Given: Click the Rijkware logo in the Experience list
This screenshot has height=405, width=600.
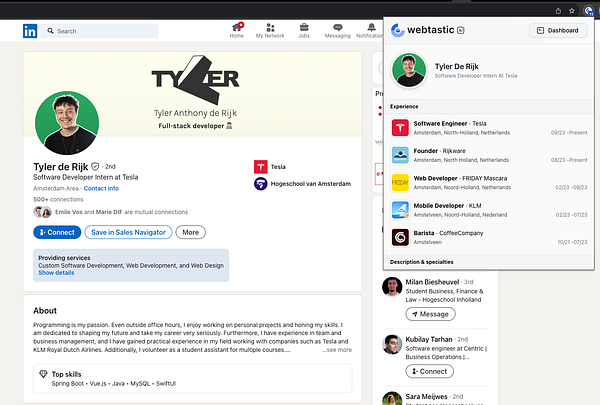Looking at the screenshot, I should tap(400, 155).
